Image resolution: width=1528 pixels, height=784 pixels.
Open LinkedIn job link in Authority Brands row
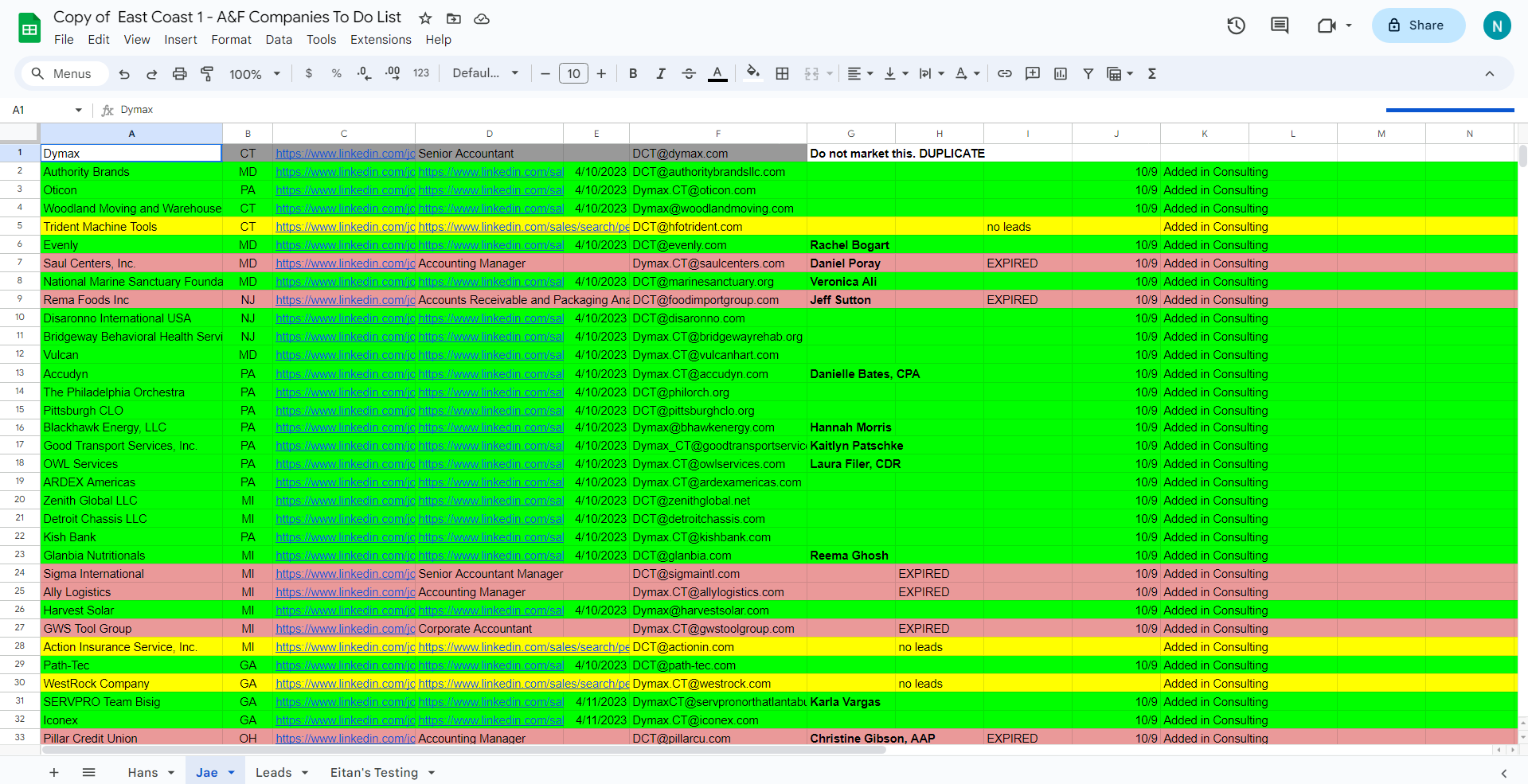click(346, 172)
